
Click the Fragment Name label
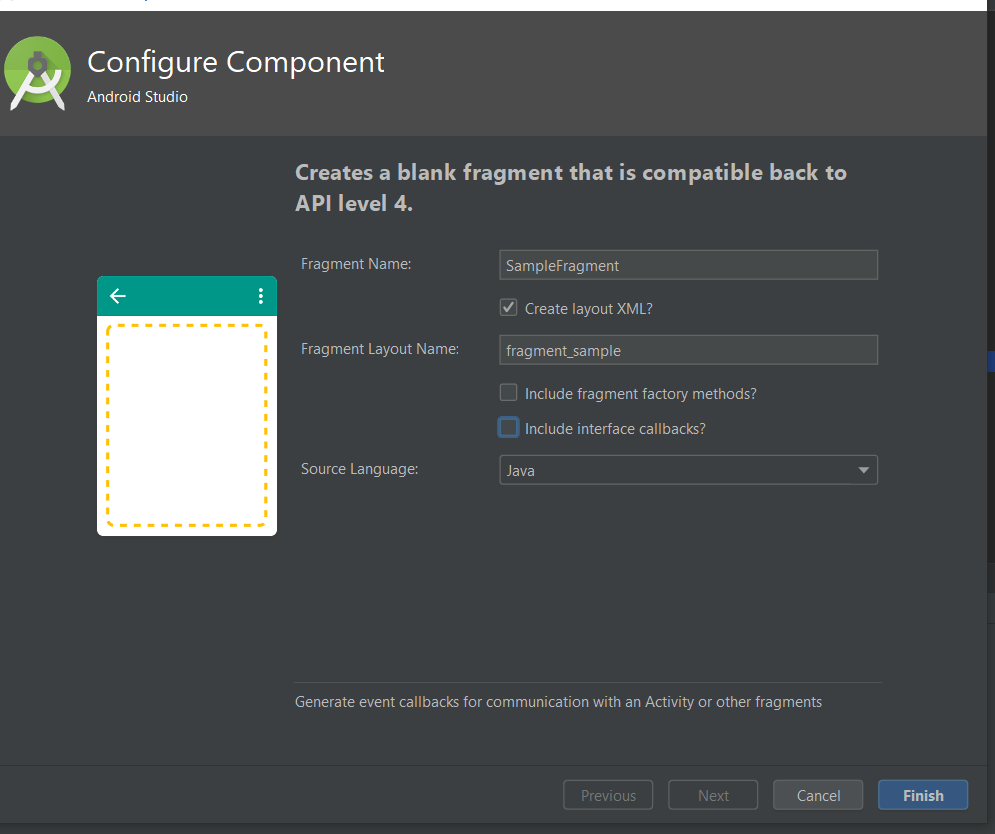pos(356,264)
